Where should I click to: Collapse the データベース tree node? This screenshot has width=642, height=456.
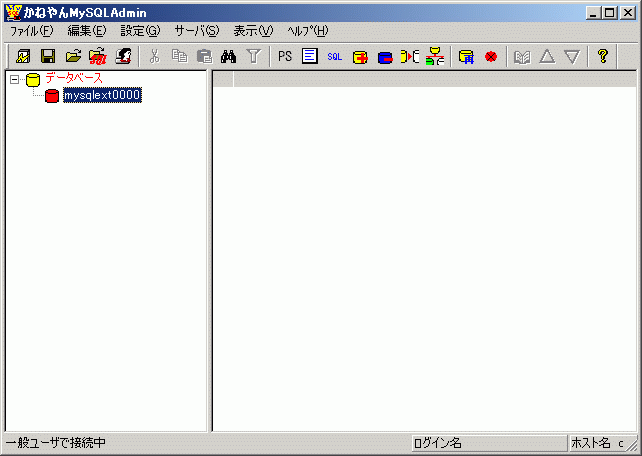click(15, 79)
